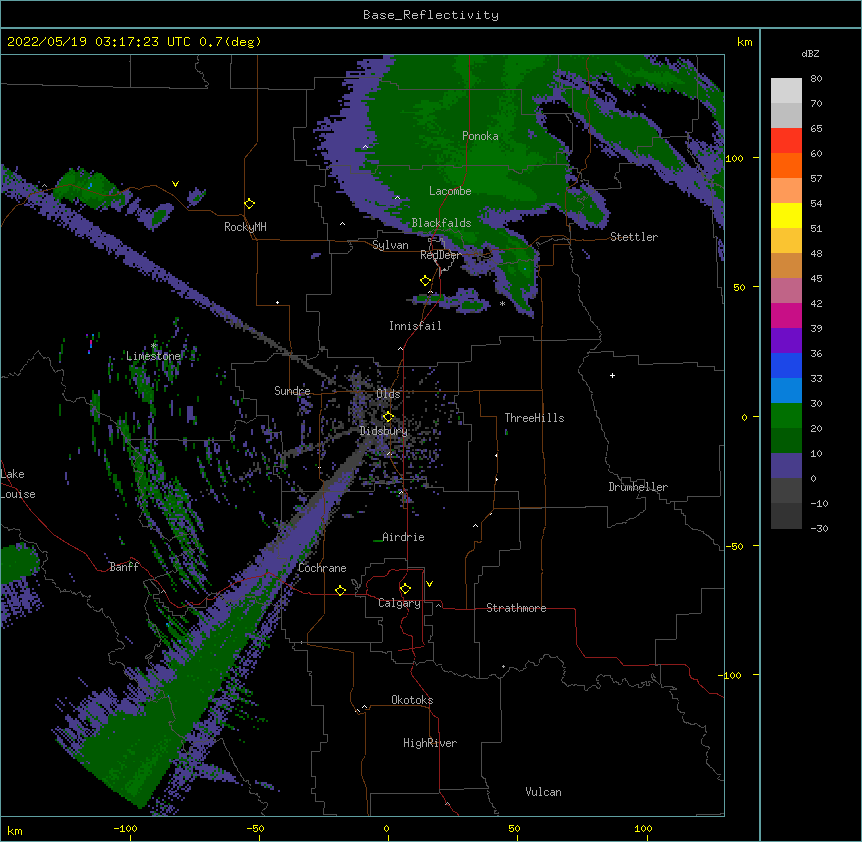Click the Base_Reflectivity title text

pos(430,15)
